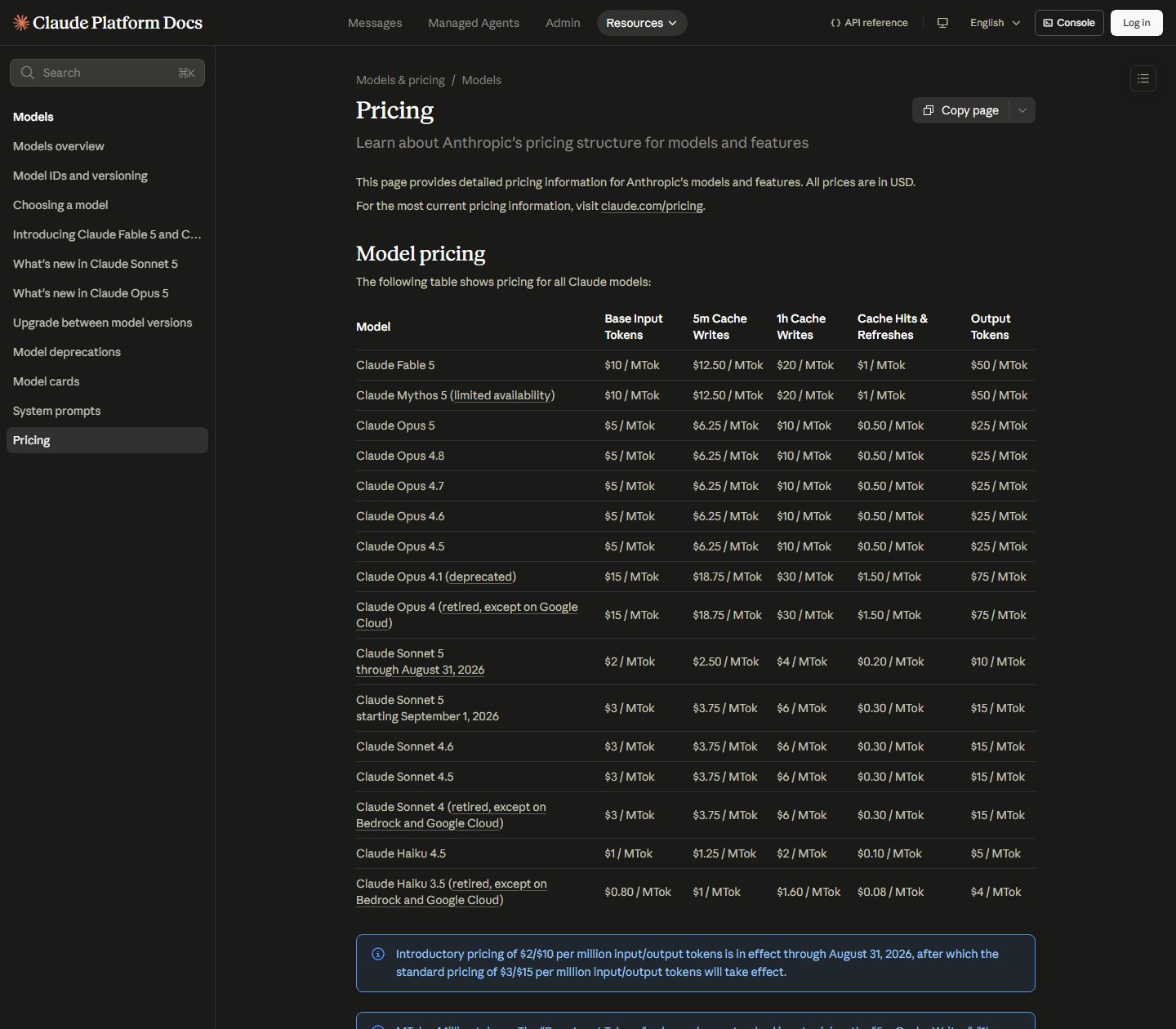Open the API reference link
The width and height of the screenshot is (1176, 1029).
[869, 23]
